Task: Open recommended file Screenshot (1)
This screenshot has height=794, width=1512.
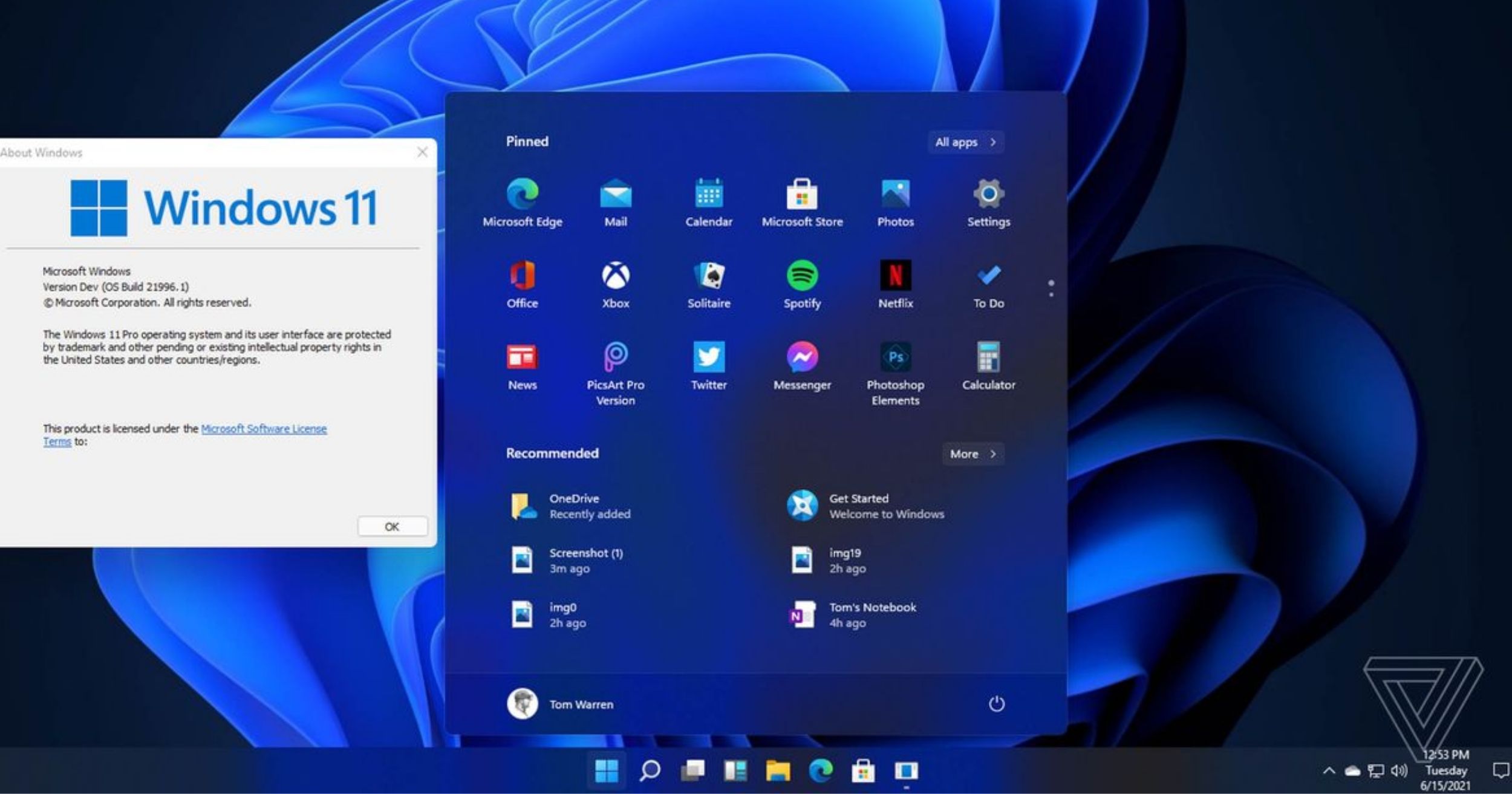Action: click(x=567, y=561)
